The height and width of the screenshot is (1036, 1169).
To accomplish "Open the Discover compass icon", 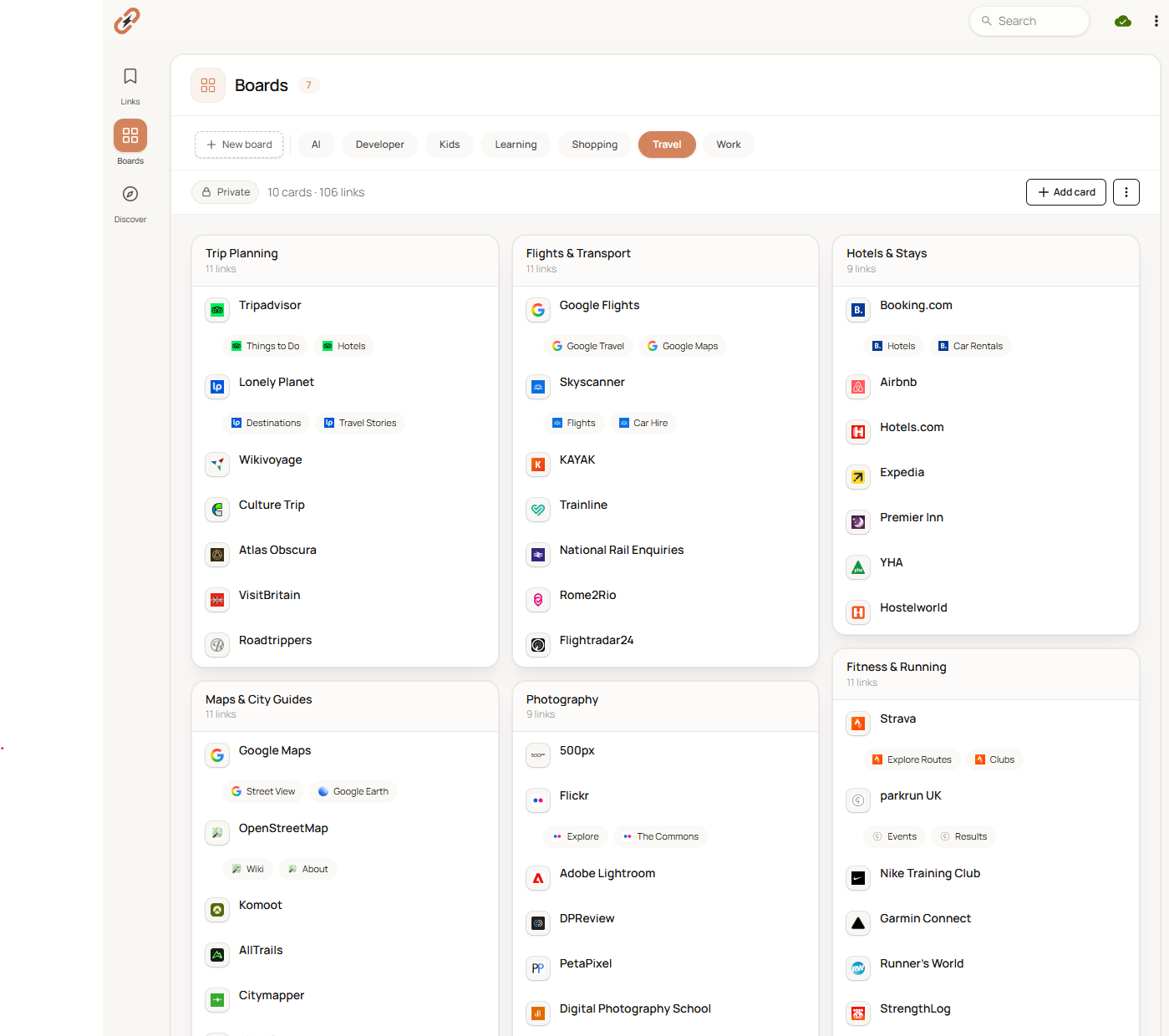I will (130, 194).
